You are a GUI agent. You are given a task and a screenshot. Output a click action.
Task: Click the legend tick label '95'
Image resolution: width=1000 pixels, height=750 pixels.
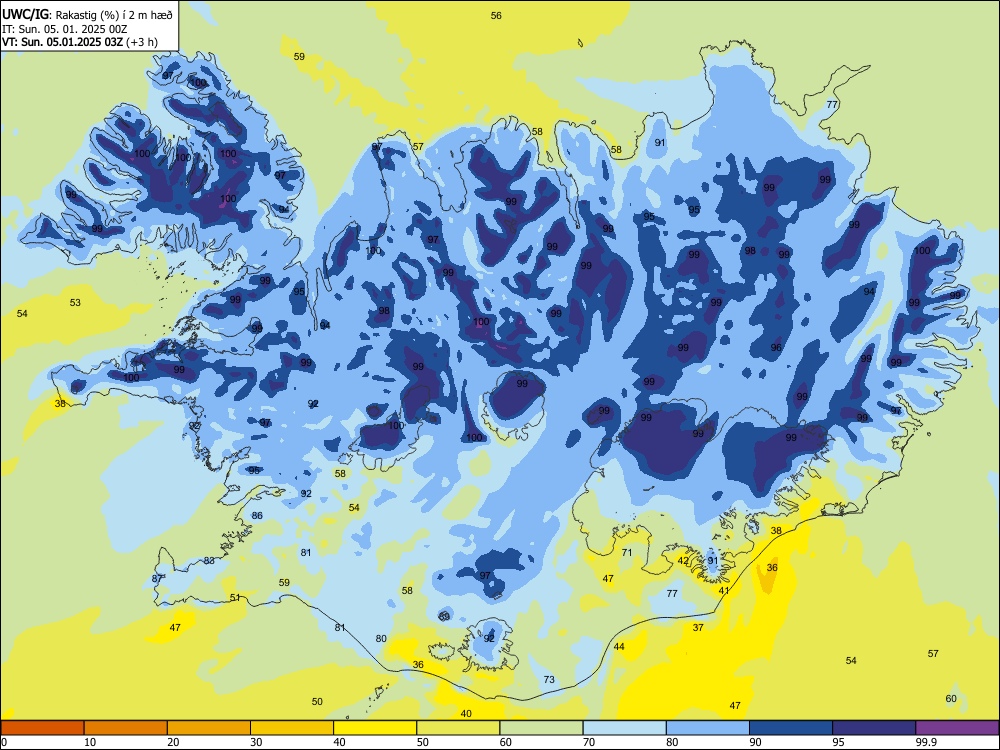[838, 742]
